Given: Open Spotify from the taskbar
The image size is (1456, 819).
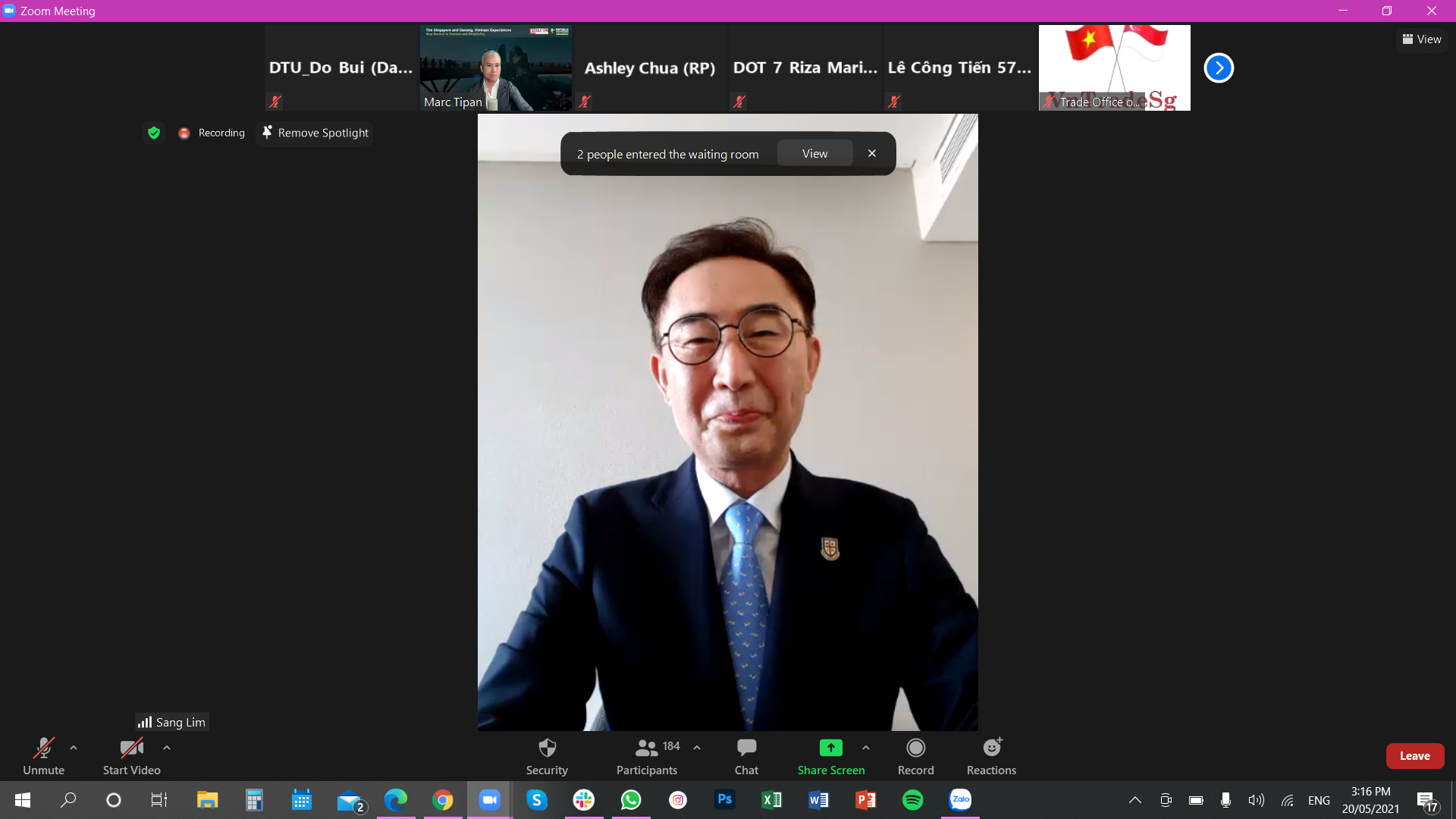Looking at the screenshot, I should tap(912, 800).
